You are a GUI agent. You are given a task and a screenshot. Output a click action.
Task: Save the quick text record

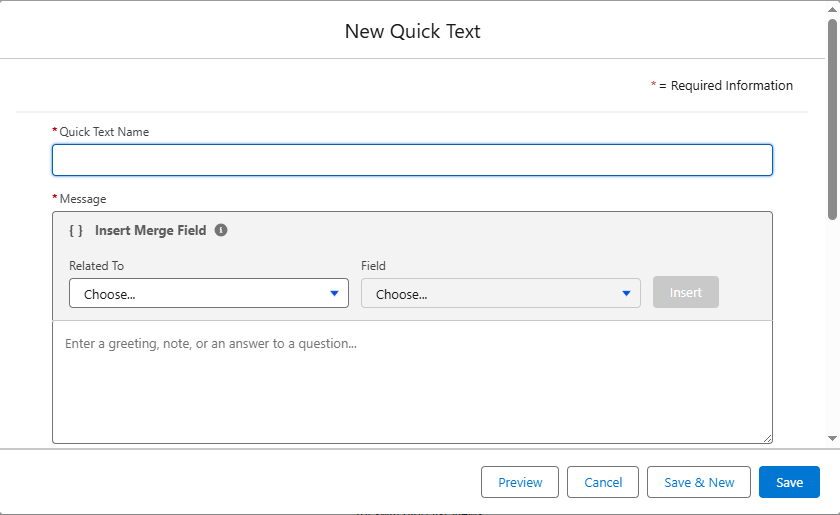(x=789, y=482)
